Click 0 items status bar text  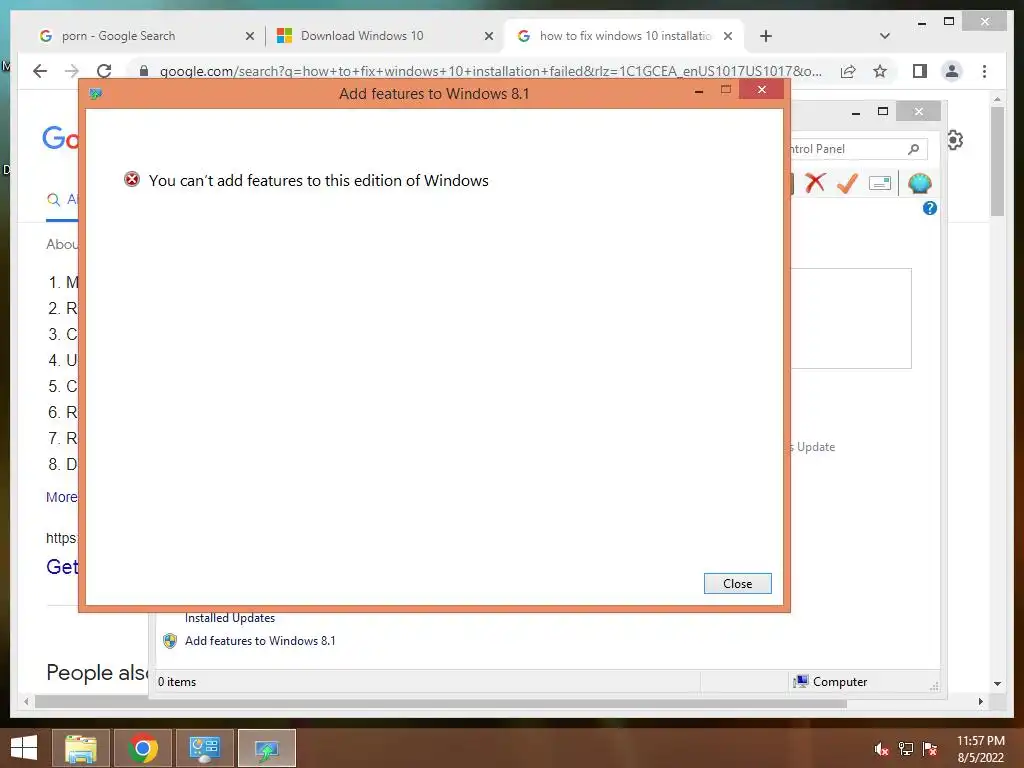177,682
